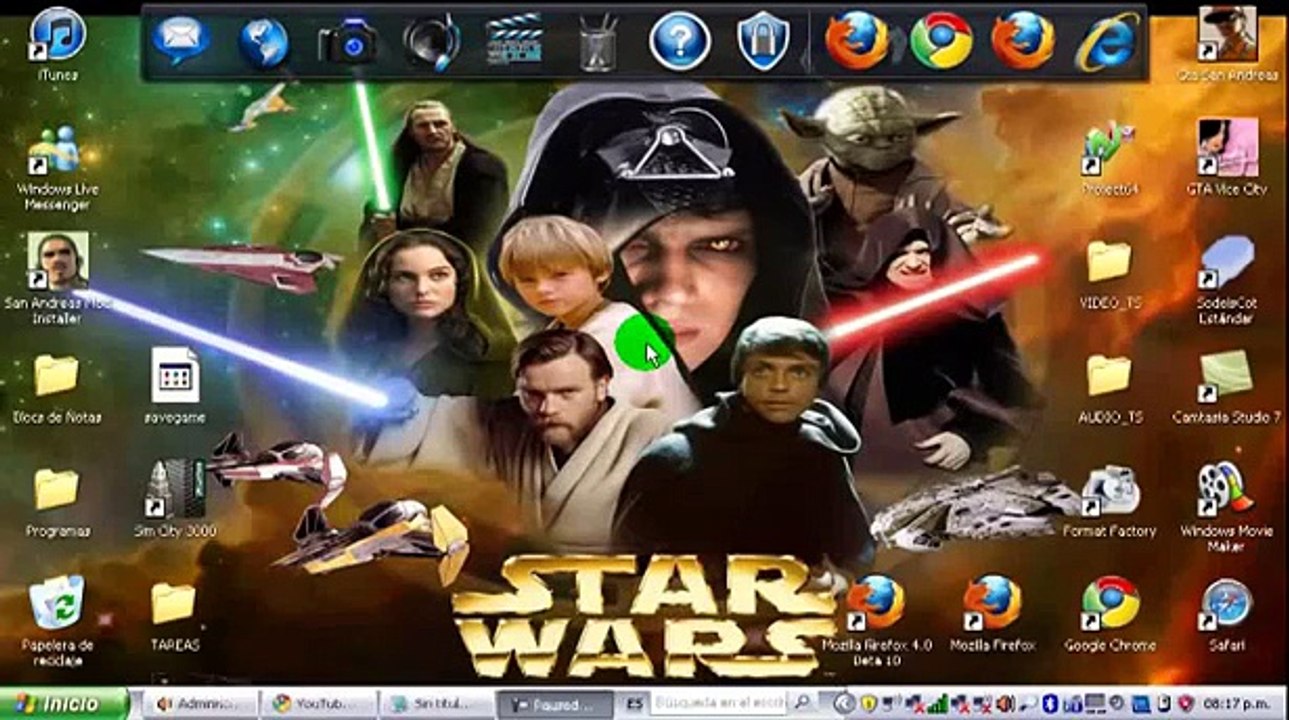Launch the camera icon in the top dock
1289x720 pixels.
[x=348, y=42]
